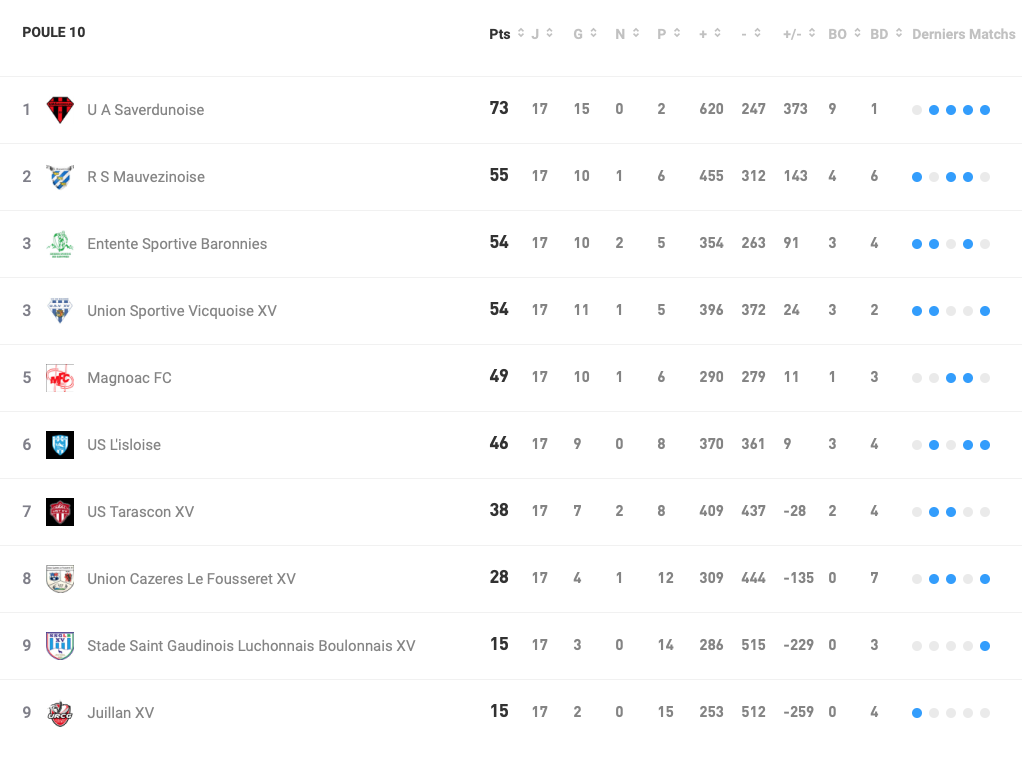Click the R S Mauvezinoise club crest
1031x762 pixels.
pos(60,177)
